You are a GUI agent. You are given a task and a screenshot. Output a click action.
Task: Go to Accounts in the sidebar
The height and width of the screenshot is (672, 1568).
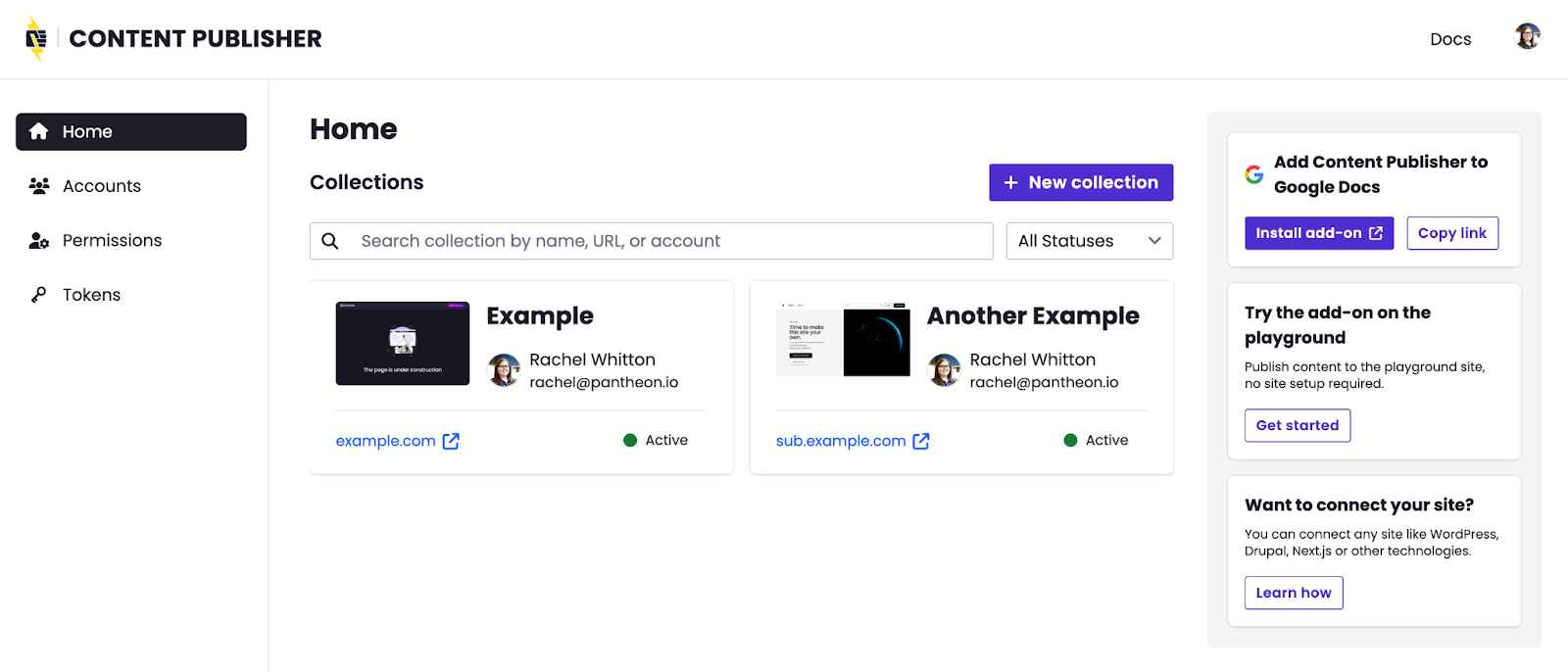click(102, 186)
